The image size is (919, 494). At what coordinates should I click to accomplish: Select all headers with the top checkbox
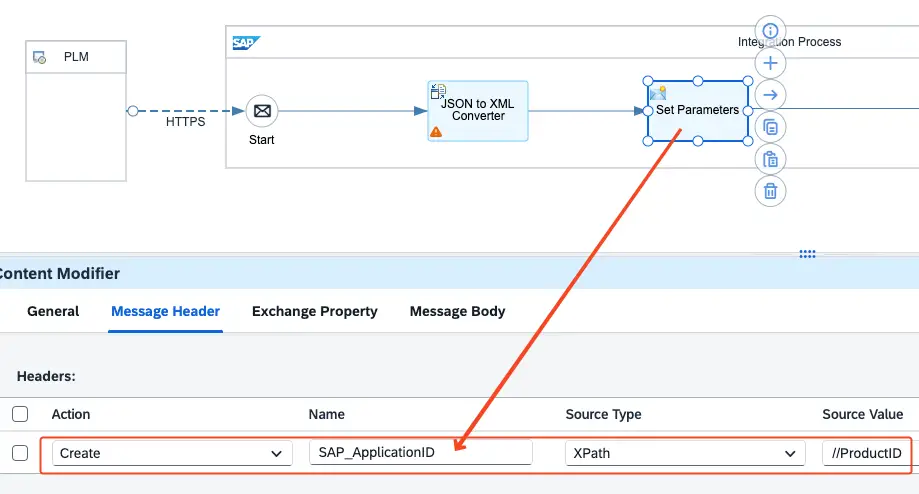coord(20,414)
